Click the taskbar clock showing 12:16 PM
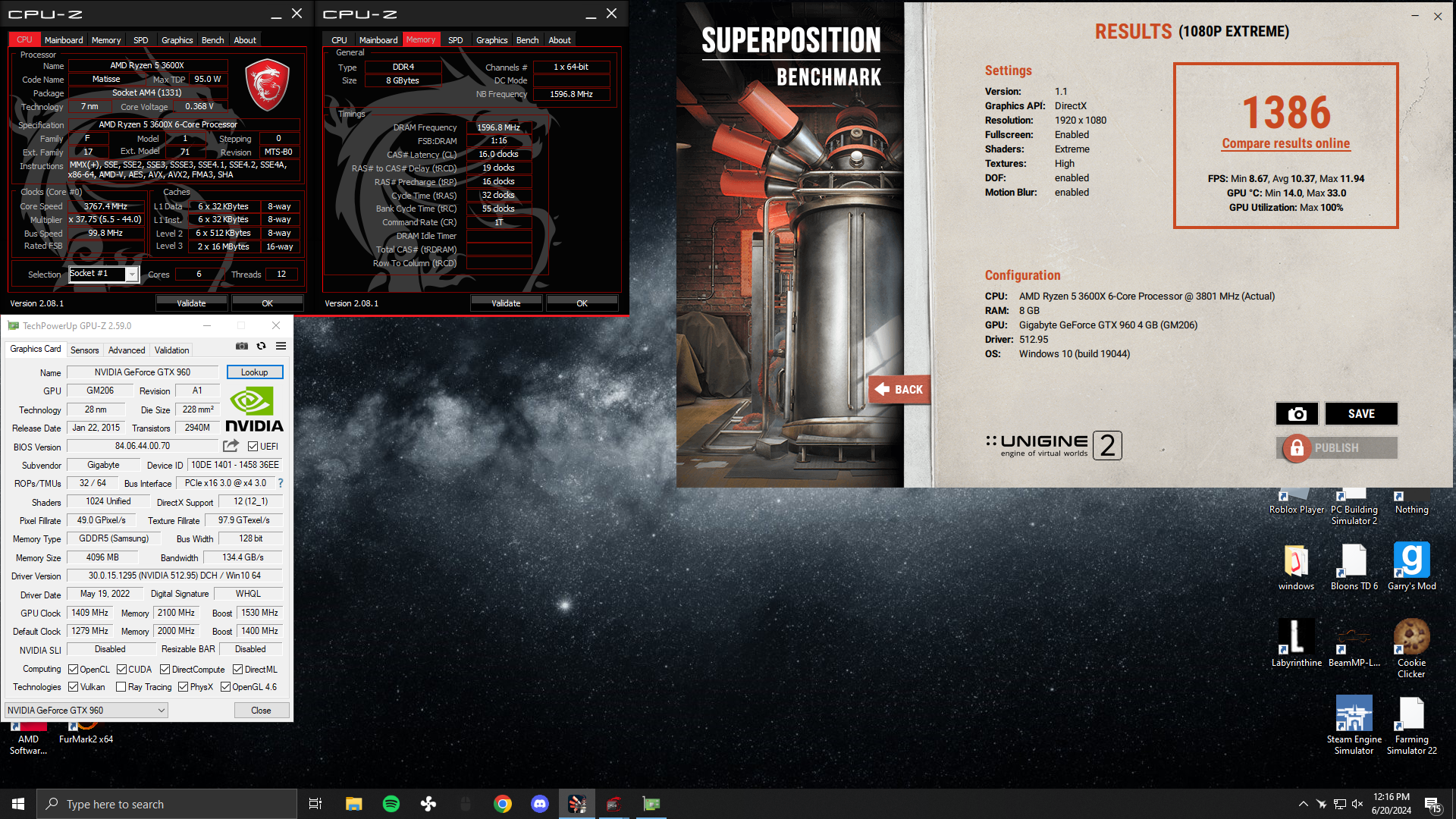The height and width of the screenshot is (819, 1456). click(x=1392, y=804)
